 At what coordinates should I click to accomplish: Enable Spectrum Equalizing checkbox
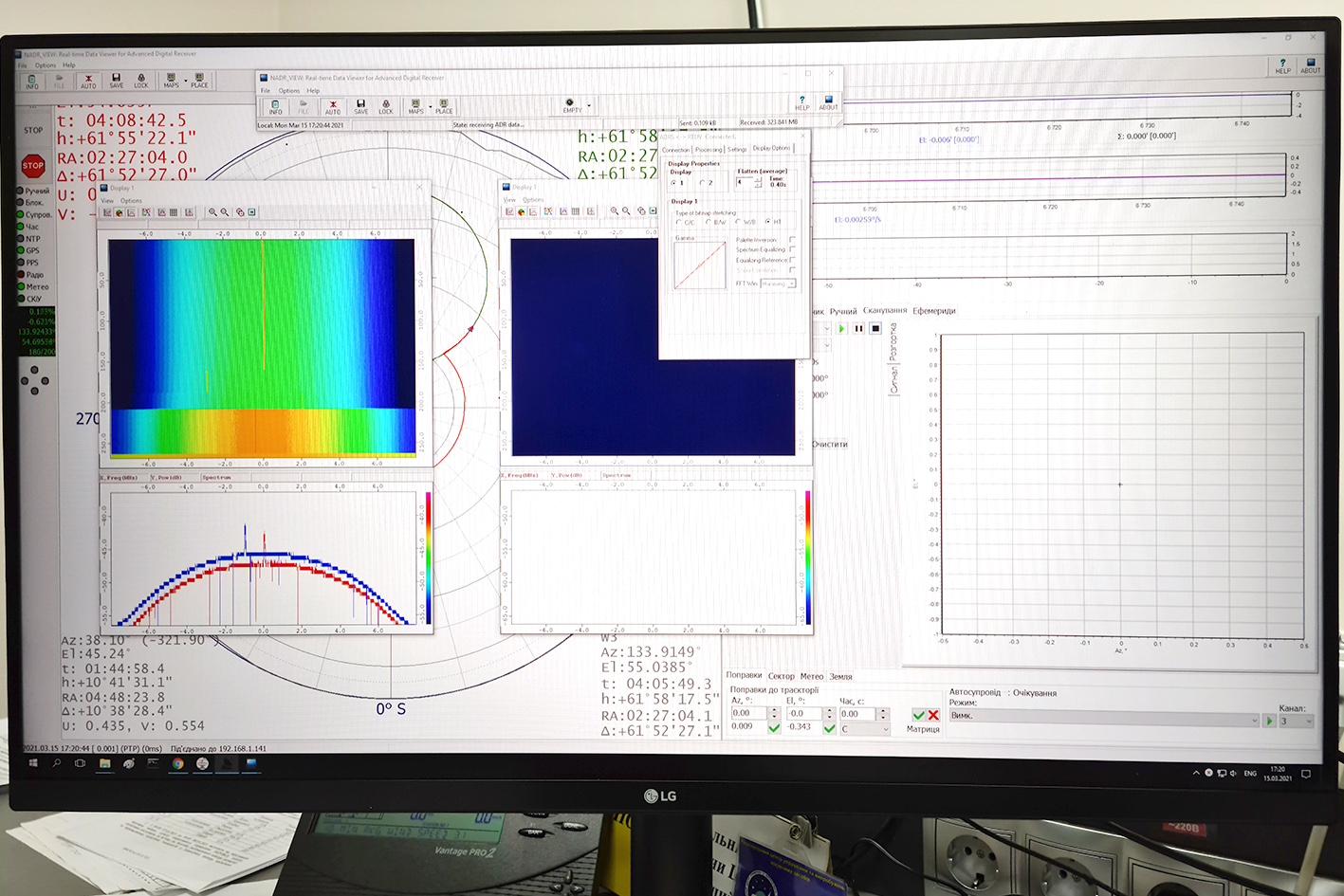point(792,249)
